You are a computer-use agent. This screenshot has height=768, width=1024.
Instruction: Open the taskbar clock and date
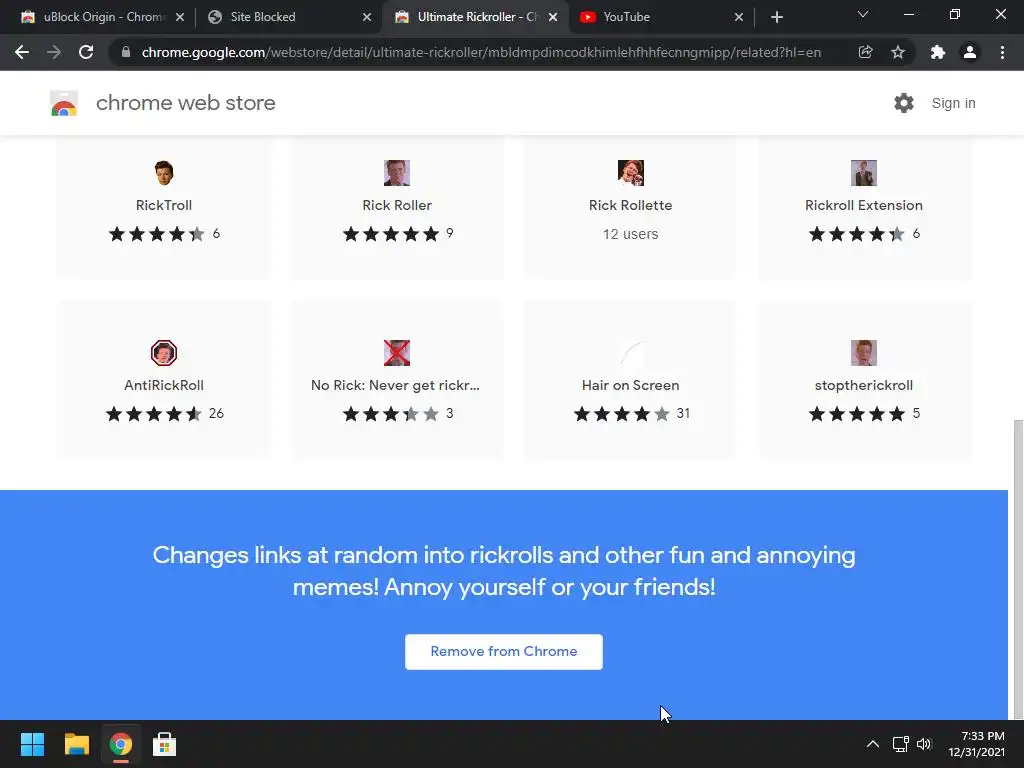tap(976, 744)
